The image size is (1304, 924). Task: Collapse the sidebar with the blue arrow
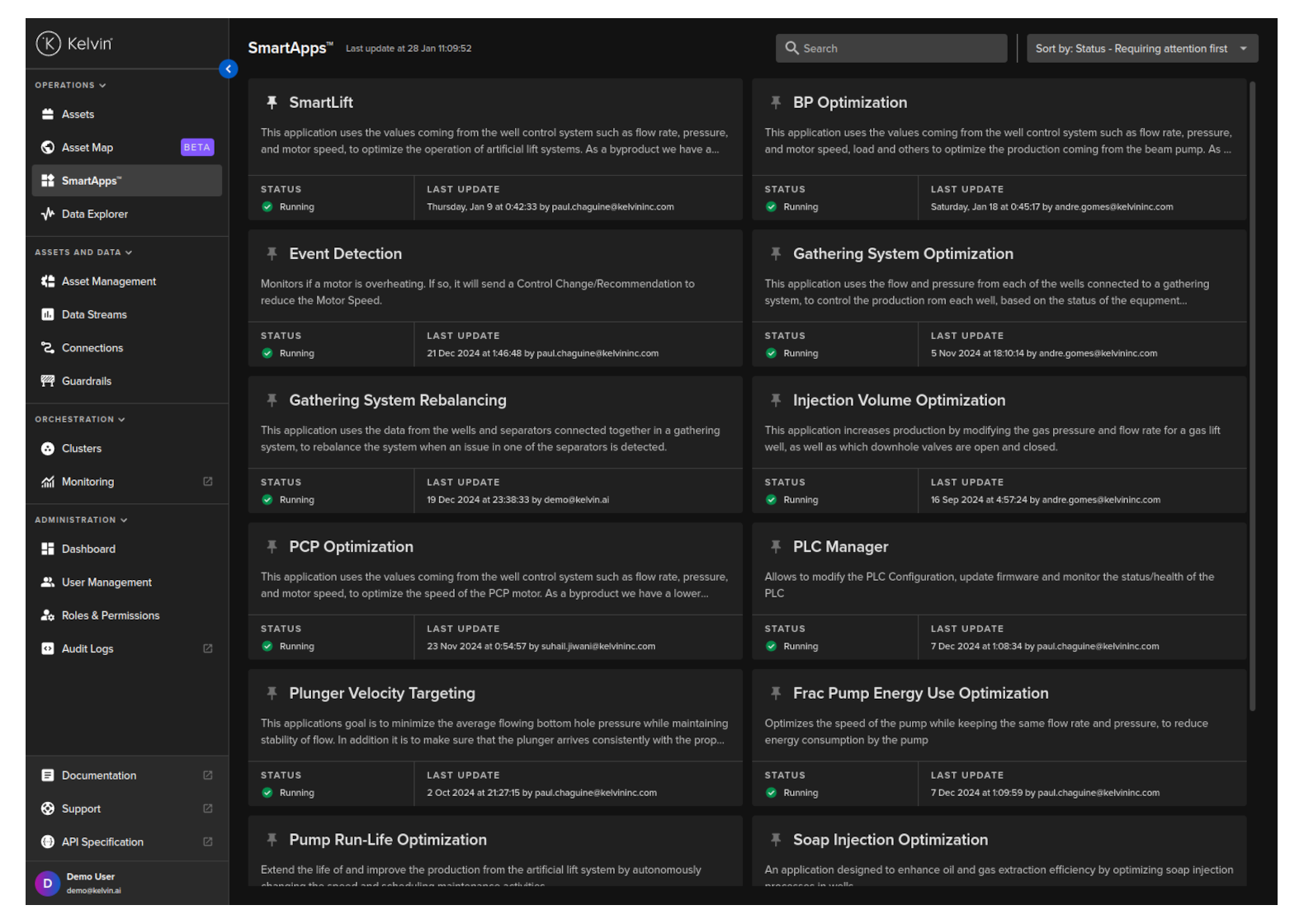(229, 69)
